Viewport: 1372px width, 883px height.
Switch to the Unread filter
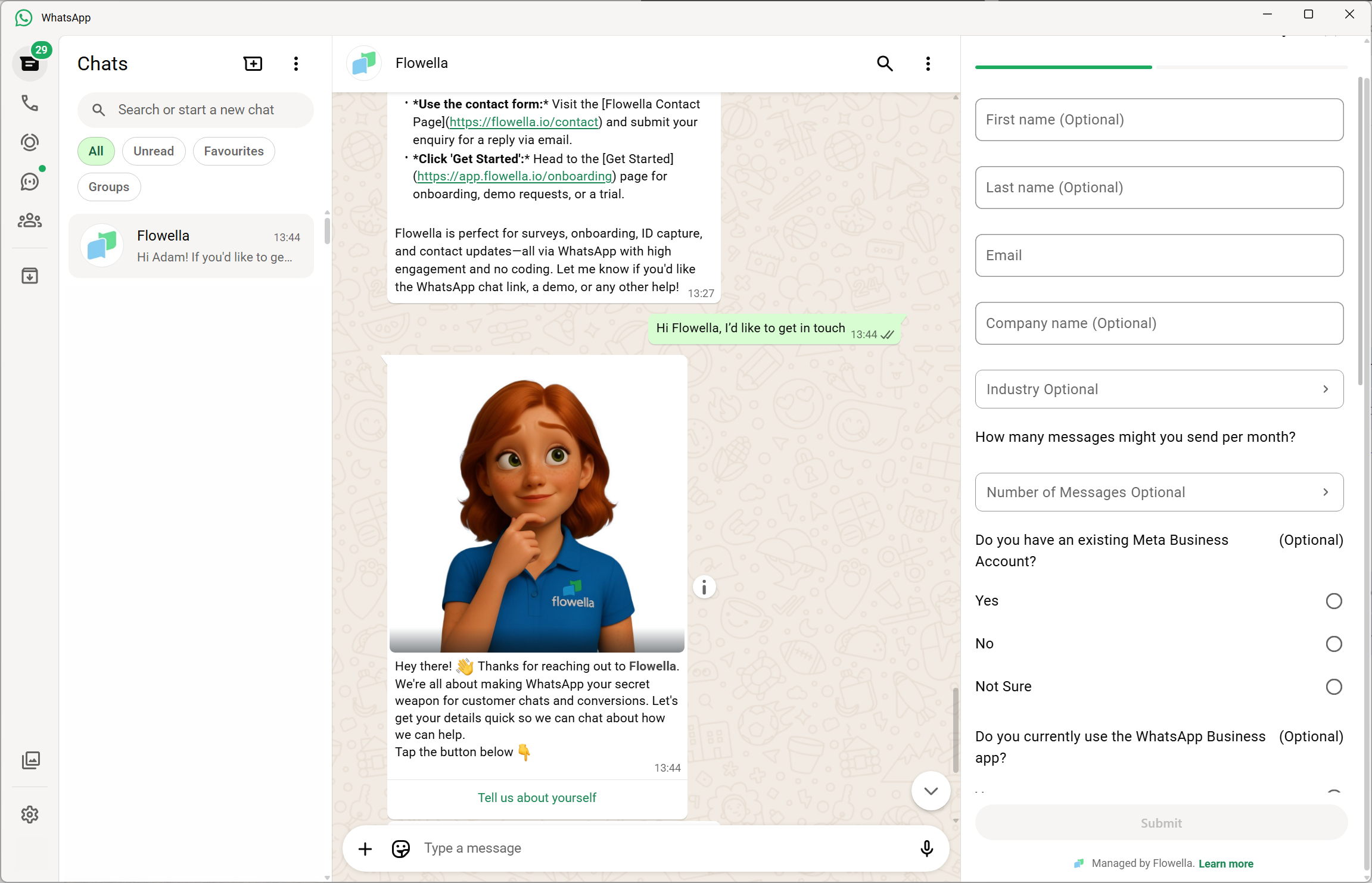click(x=154, y=151)
